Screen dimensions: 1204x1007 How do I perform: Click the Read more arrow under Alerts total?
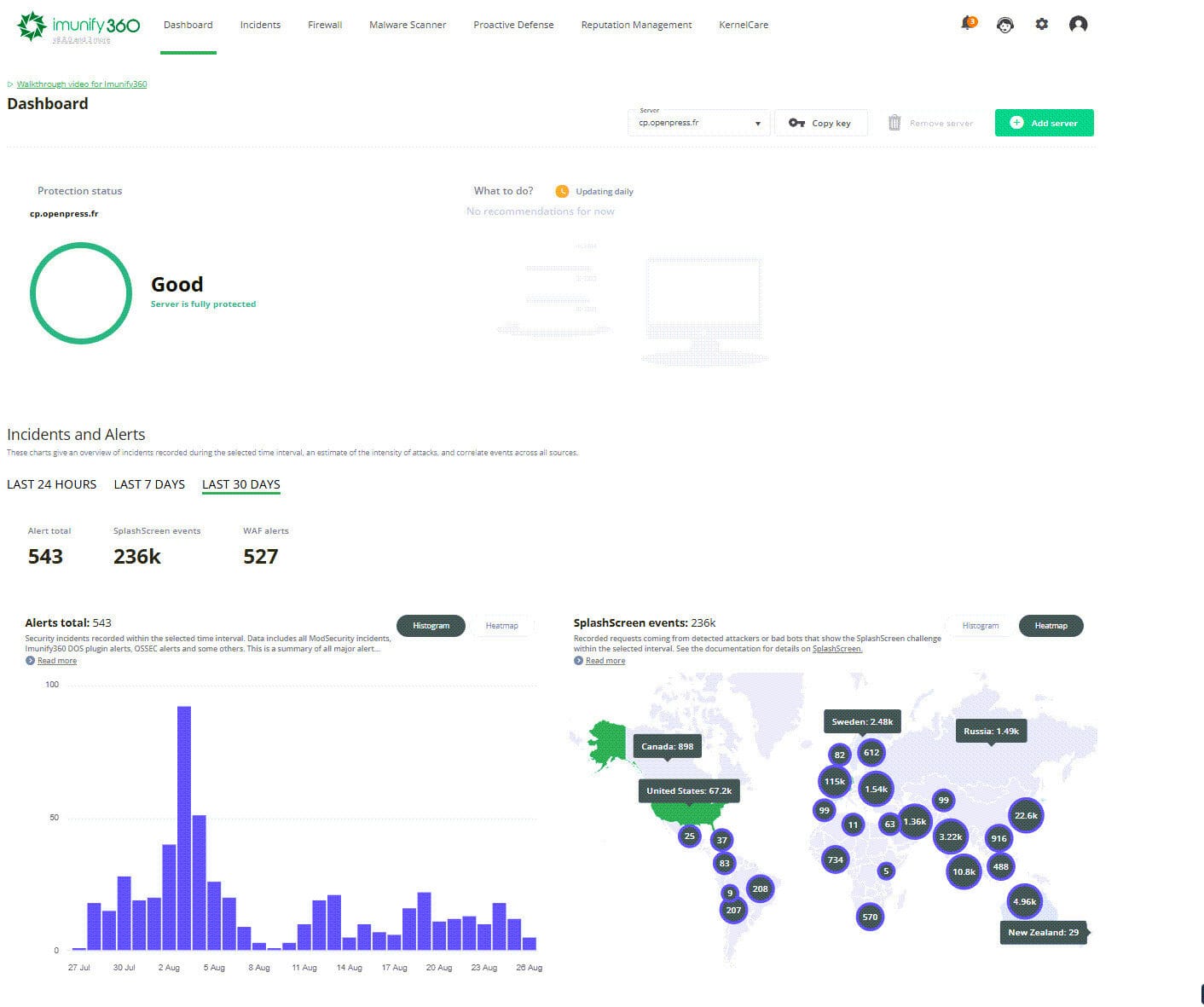[30, 661]
